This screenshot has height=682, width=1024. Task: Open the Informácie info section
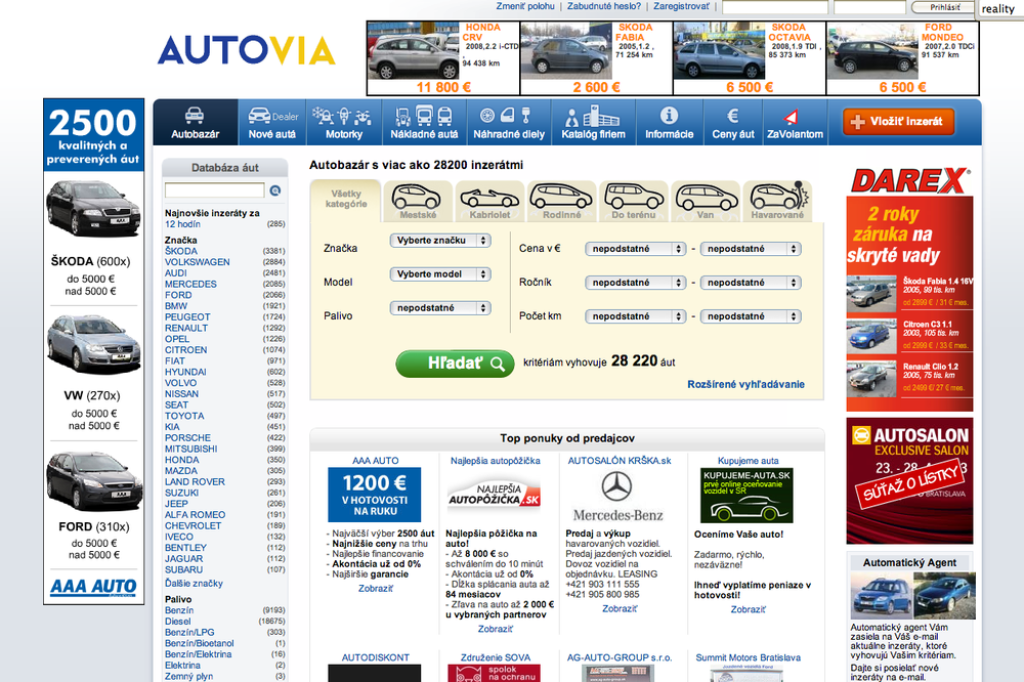click(669, 122)
